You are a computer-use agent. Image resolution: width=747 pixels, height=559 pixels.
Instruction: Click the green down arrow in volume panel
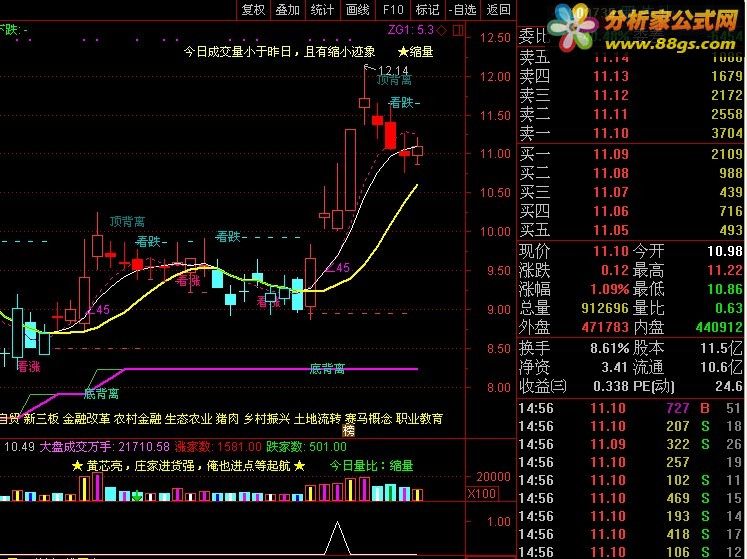tap(137, 496)
